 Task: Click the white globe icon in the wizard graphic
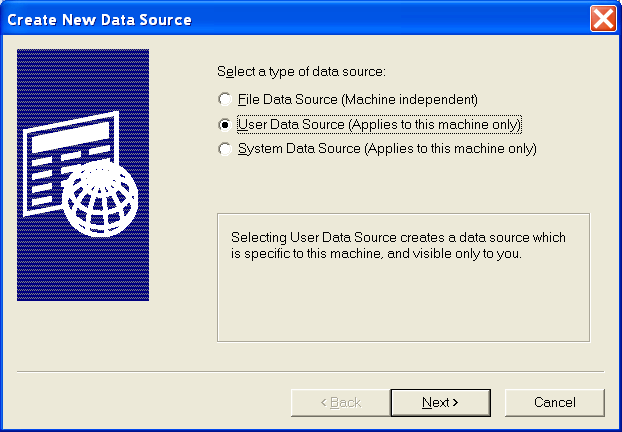(x=100, y=198)
